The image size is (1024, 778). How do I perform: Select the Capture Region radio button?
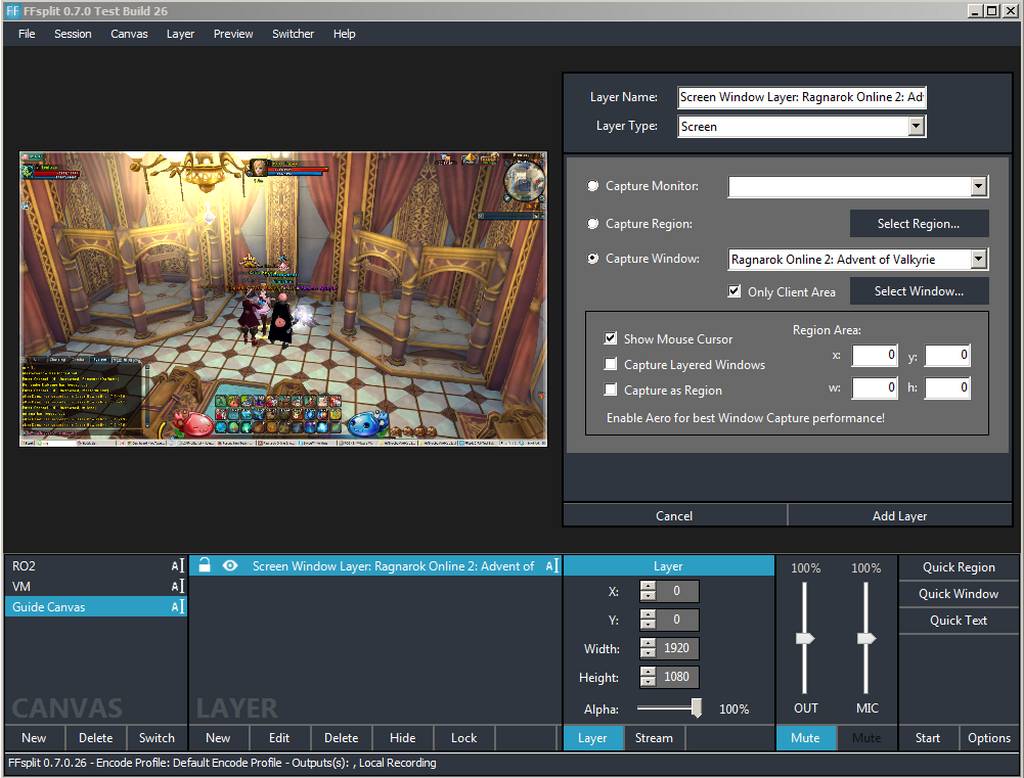(x=592, y=224)
